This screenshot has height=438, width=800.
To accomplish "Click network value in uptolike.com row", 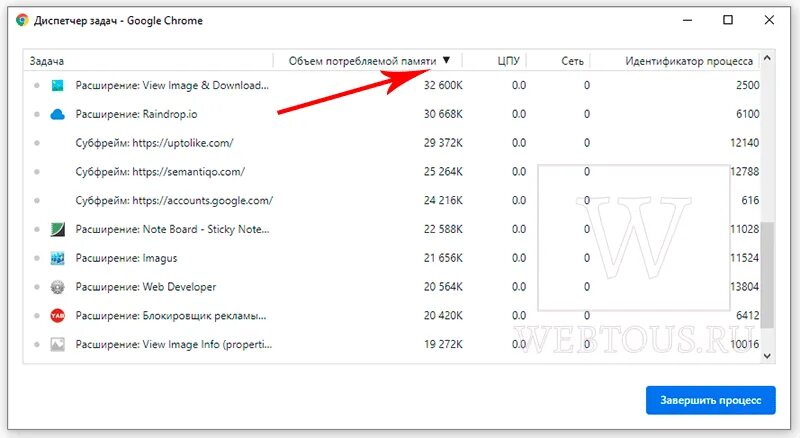I will tap(587, 143).
